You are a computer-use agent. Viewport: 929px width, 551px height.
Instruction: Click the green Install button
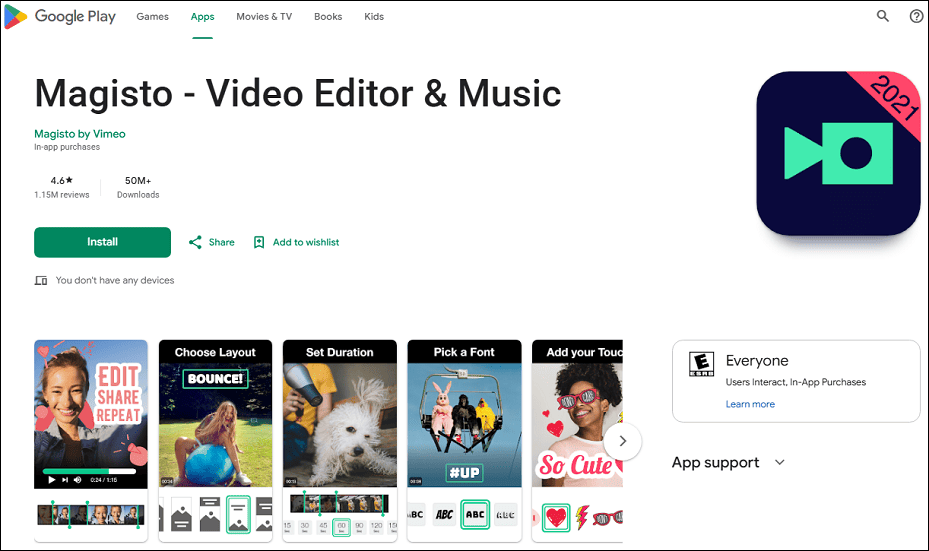pyautogui.click(x=102, y=242)
